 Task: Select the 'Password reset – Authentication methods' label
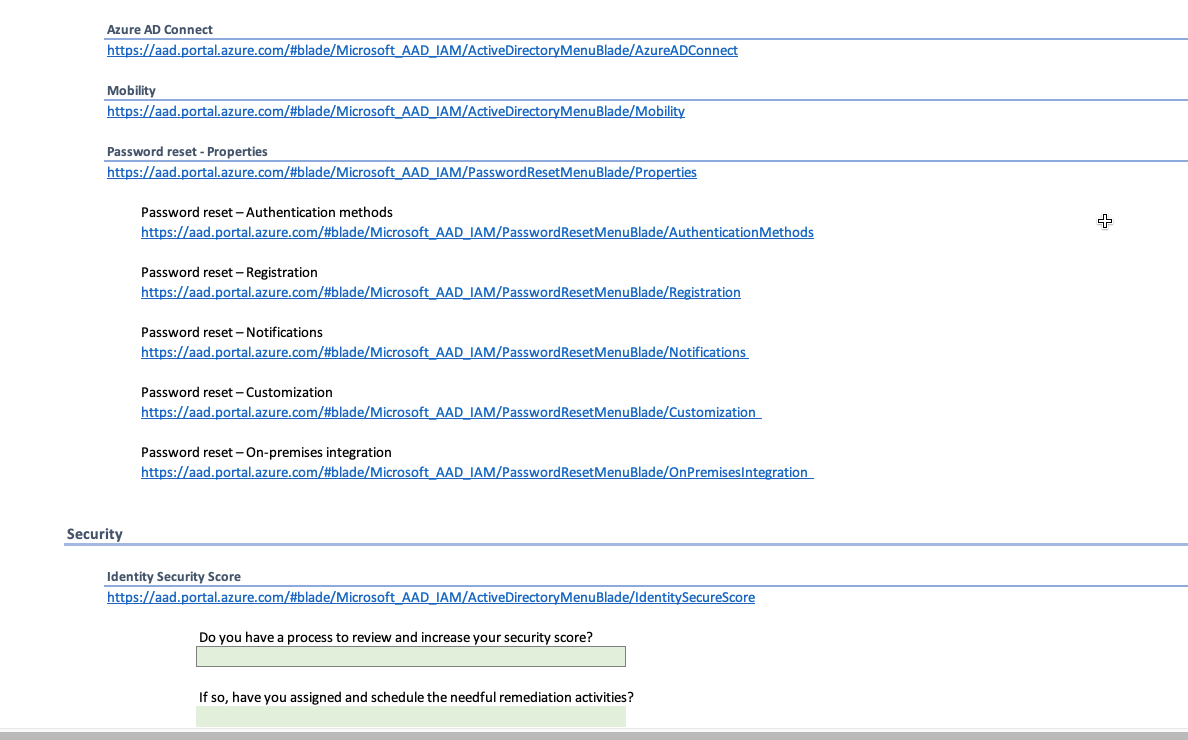click(x=266, y=212)
